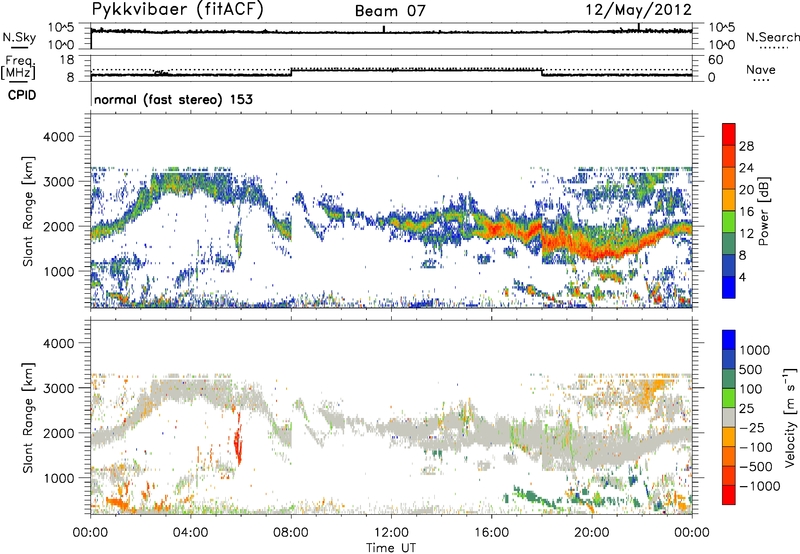Click the "18" frequency axis tick label
Screen dimensions: 800x554
click(x=67, y=60)
